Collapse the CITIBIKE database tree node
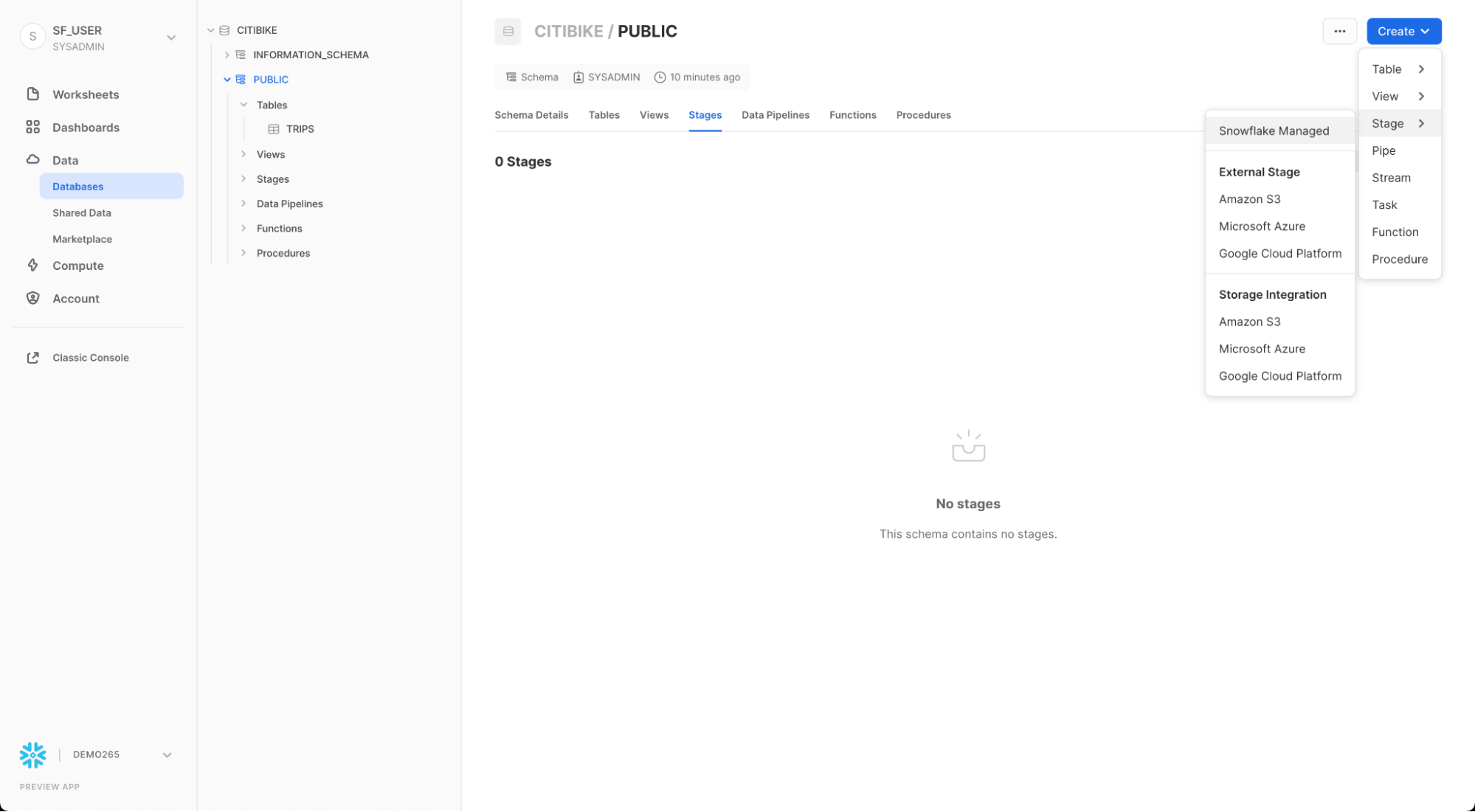1475x812 pixels. (211, 30)
